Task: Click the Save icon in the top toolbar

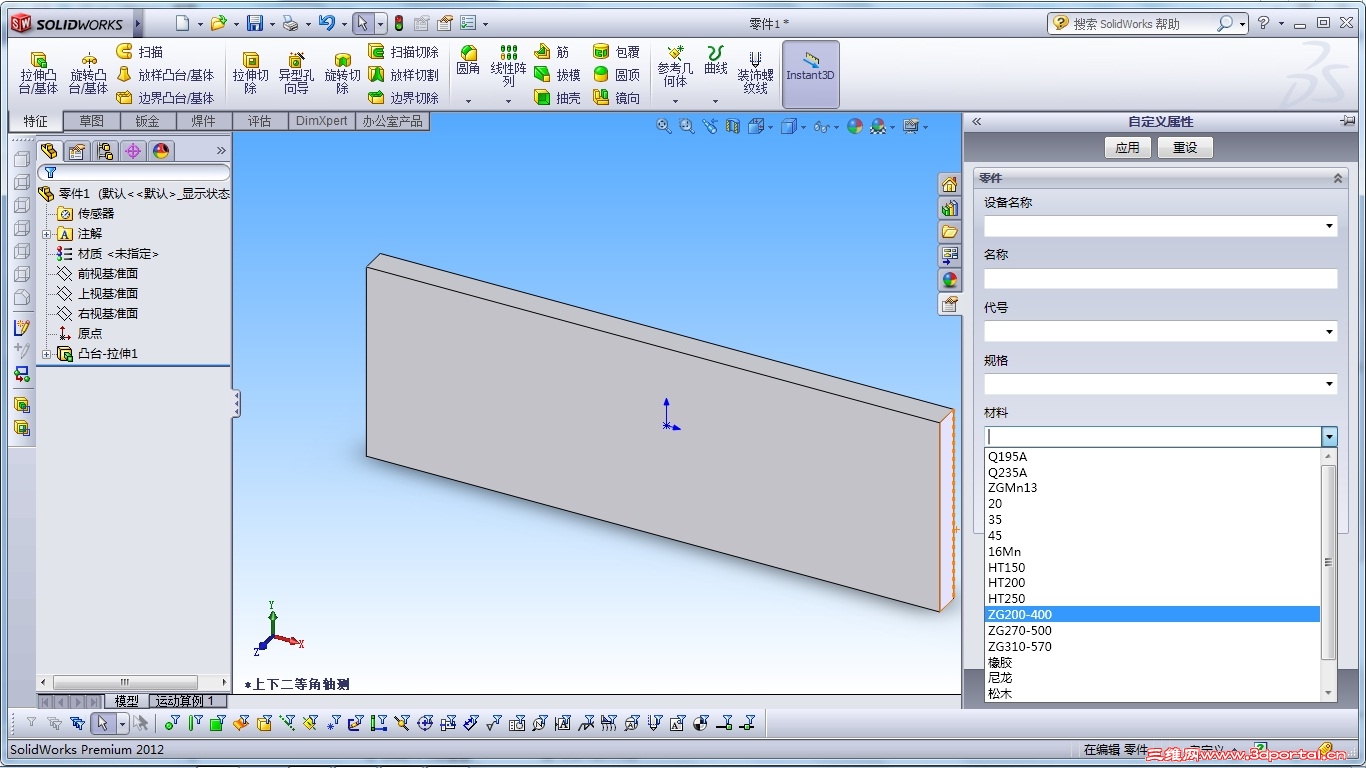Action: click(255, 23)
